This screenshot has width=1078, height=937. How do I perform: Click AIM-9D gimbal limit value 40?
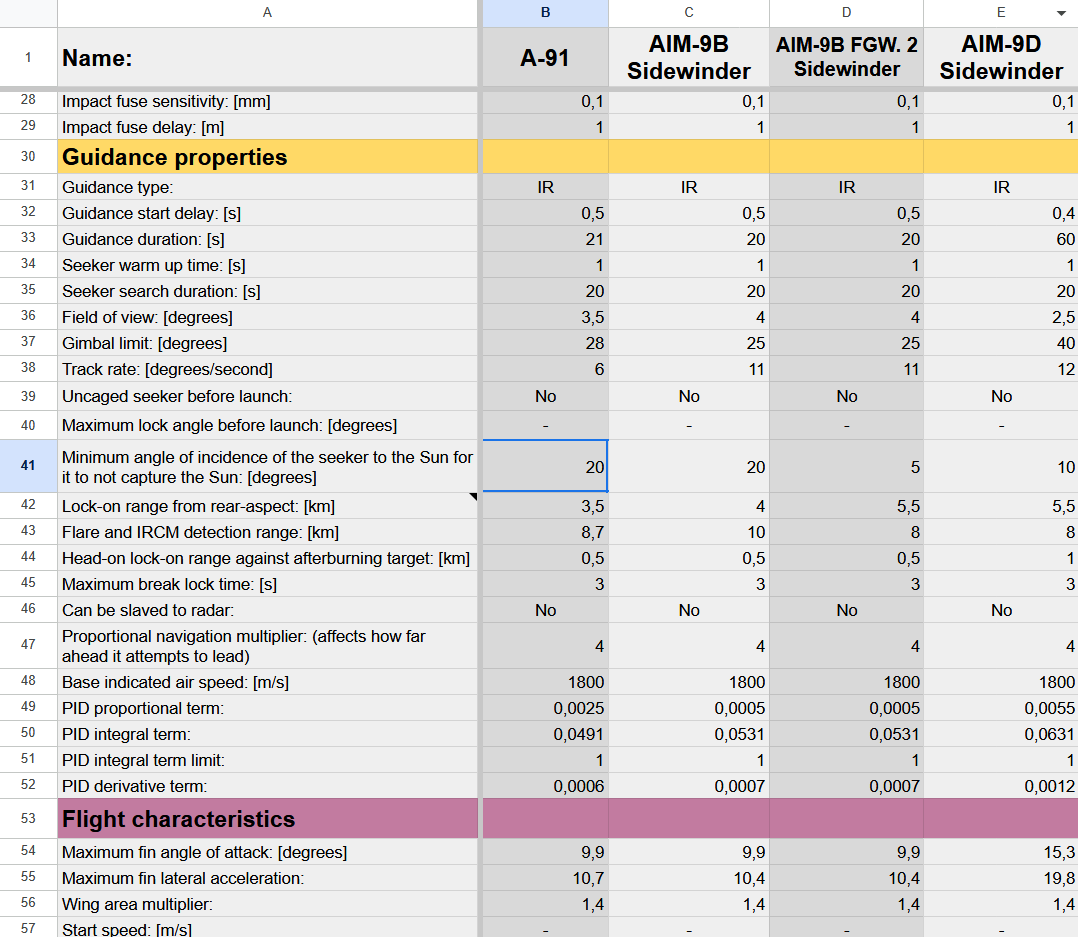(1001, 343)
